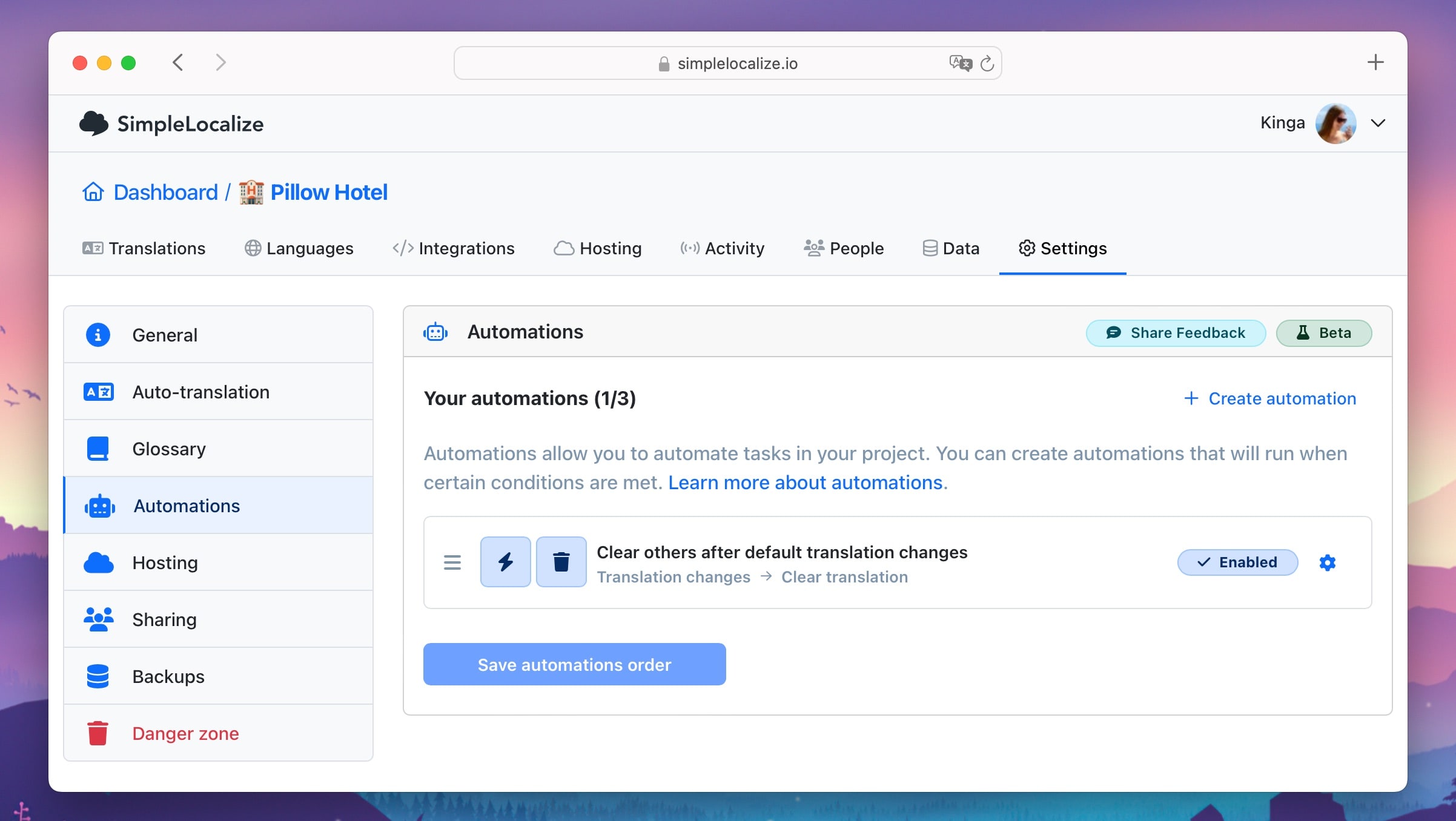This screenshot has height=821, width=1456.
Task: Open the Glossary settings label
Action: pos(169,449)
